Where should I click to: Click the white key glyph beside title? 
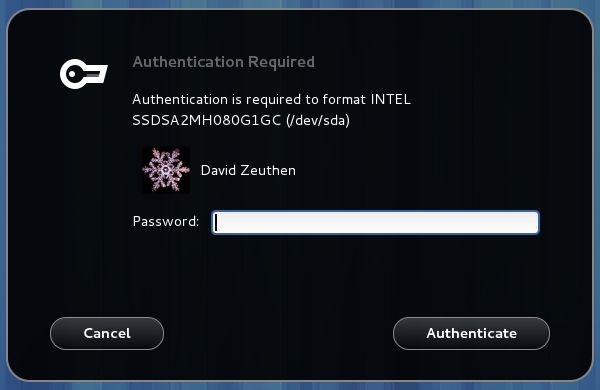pyautogui.click(x=84, y=74)
